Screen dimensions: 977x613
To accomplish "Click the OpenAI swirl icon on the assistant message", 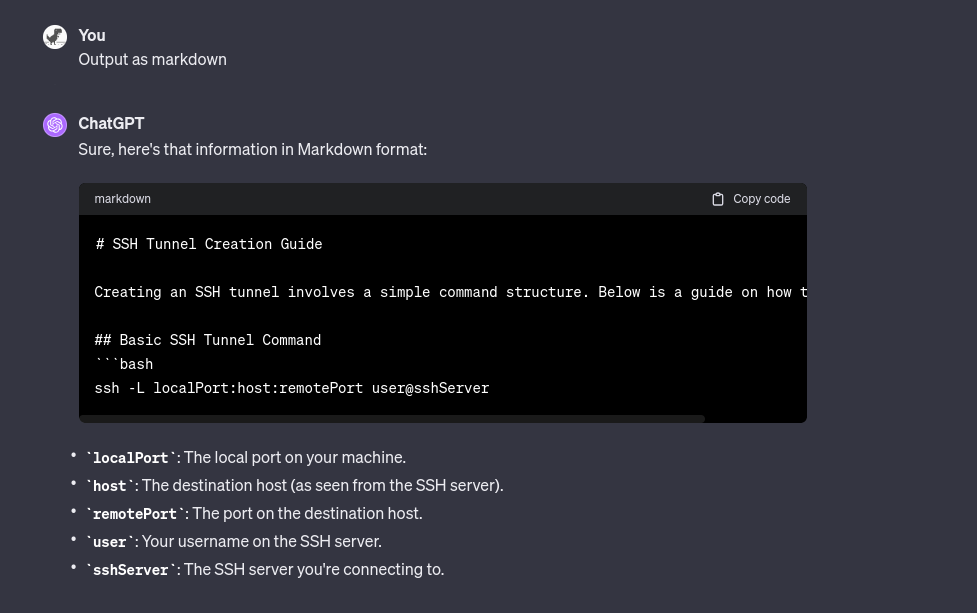I will [55, 124].
